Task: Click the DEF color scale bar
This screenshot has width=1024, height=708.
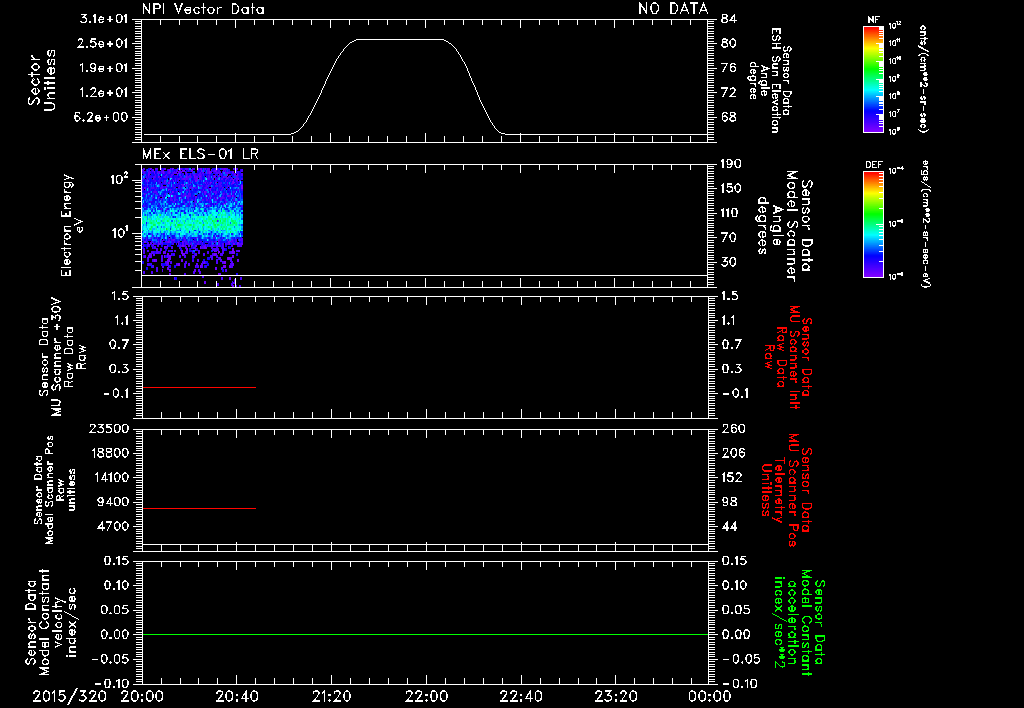Action: click(x=873, y=224)
